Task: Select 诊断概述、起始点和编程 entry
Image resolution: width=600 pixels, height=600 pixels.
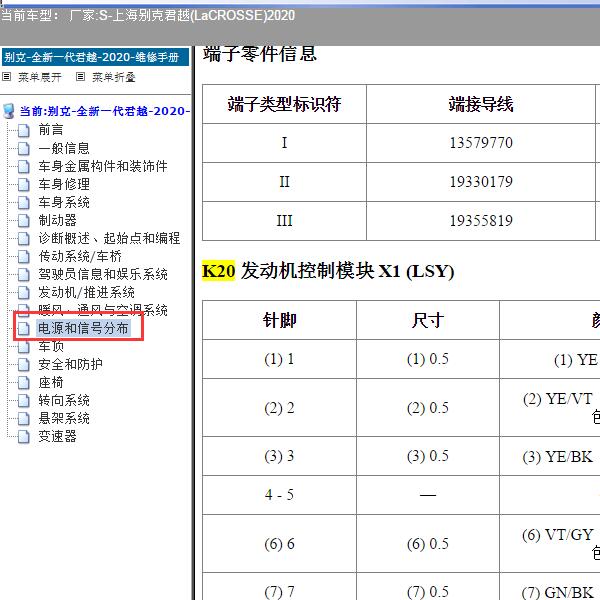Action: (x=109, y=238)
